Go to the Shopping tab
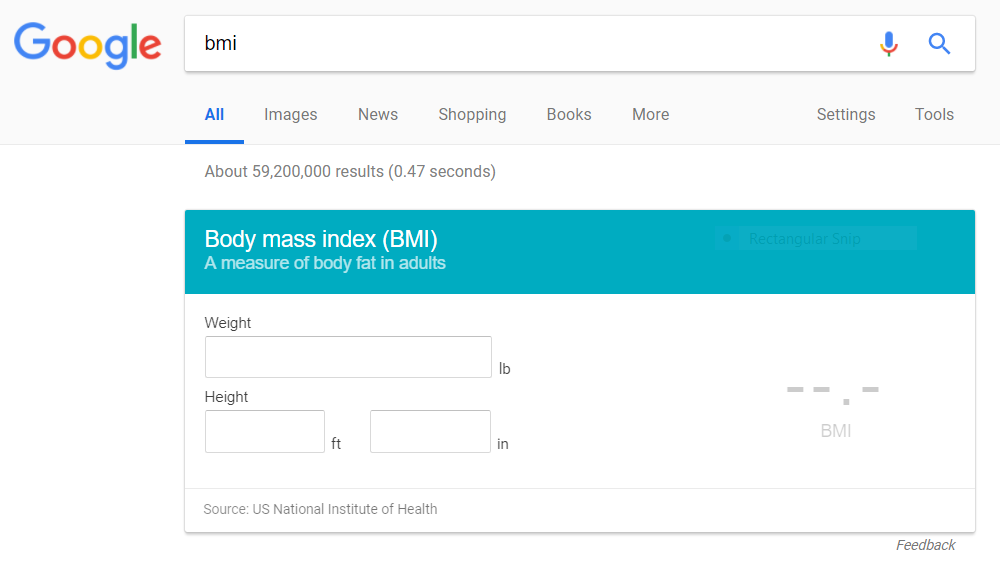The image size is (1000, 565). (472, 115)
